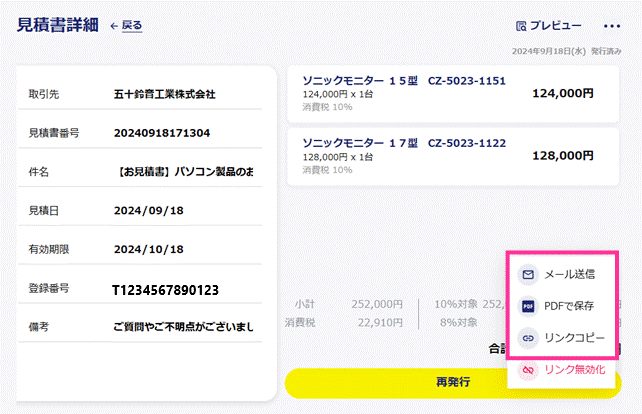Click remarks text ご質問やご不明点がございまし
The height and width of the screenshot is (414, 642).
coord(183,327)
